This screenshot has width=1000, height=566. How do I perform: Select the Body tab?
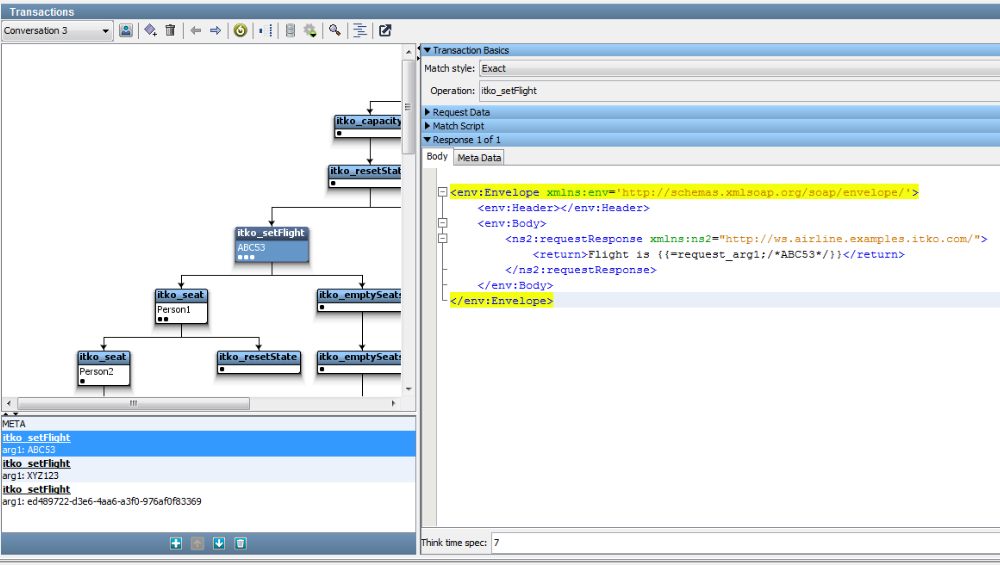(x=437, y=157)
